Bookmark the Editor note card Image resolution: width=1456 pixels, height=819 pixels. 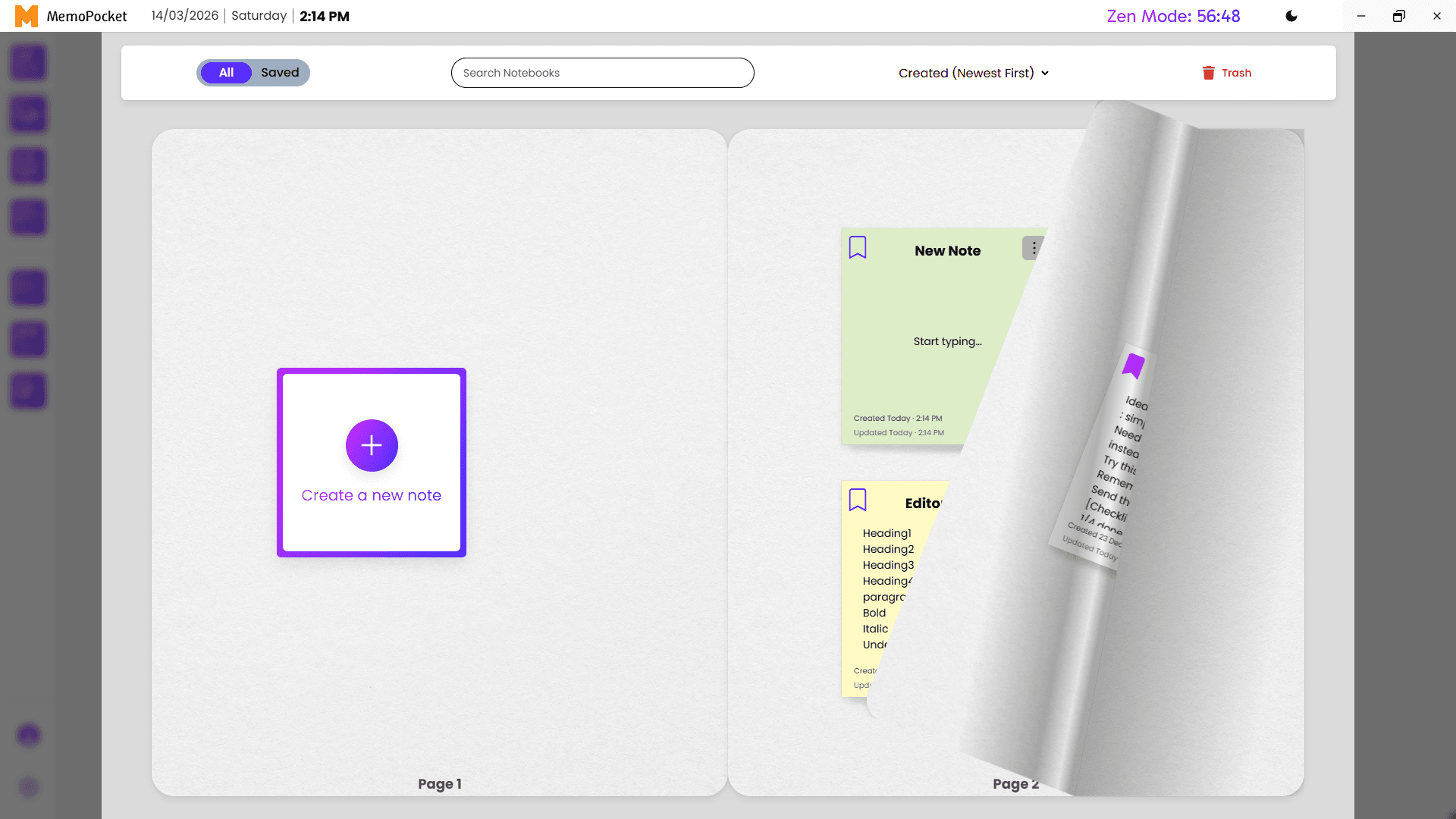pos(858,500)
